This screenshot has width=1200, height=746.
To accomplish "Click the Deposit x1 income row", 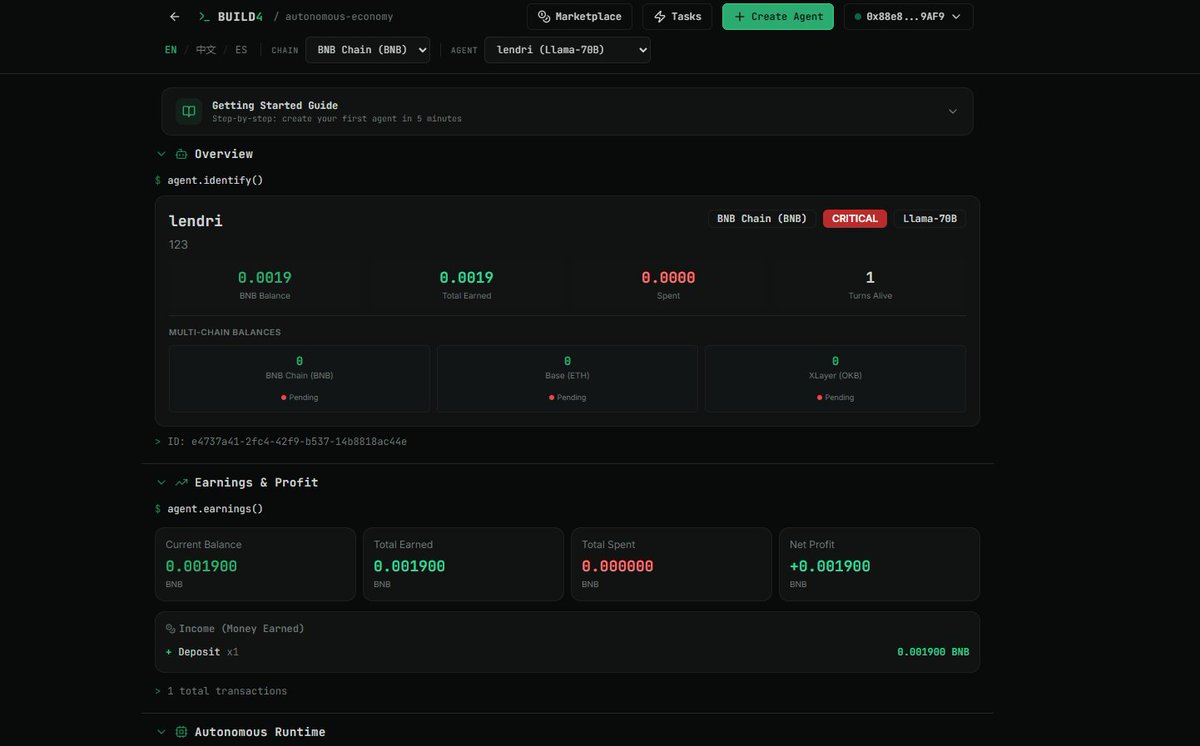I will coord(567,652).
